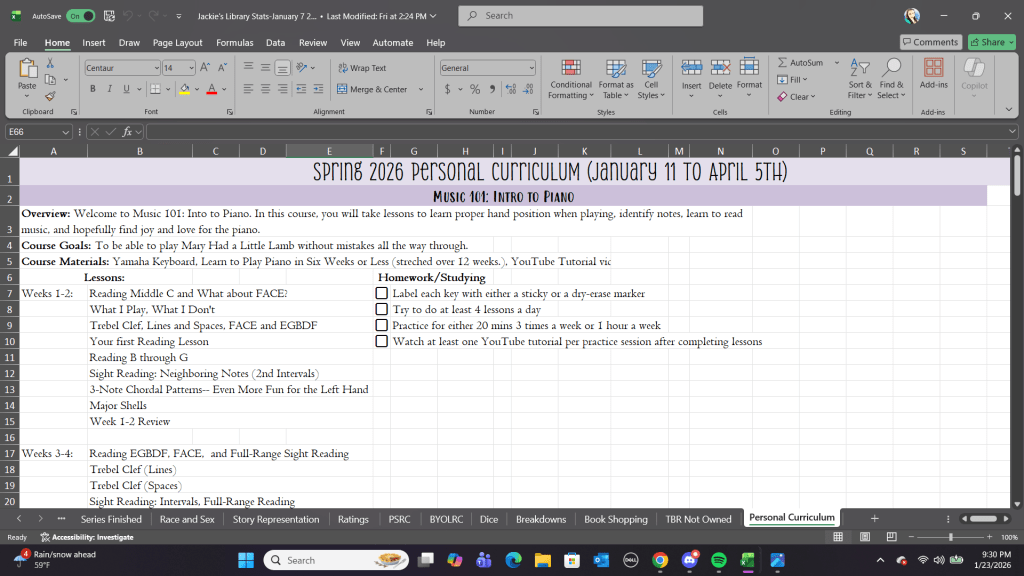
Task: Click the Add-ins icon in the ribbon
Action: point(933,75)
